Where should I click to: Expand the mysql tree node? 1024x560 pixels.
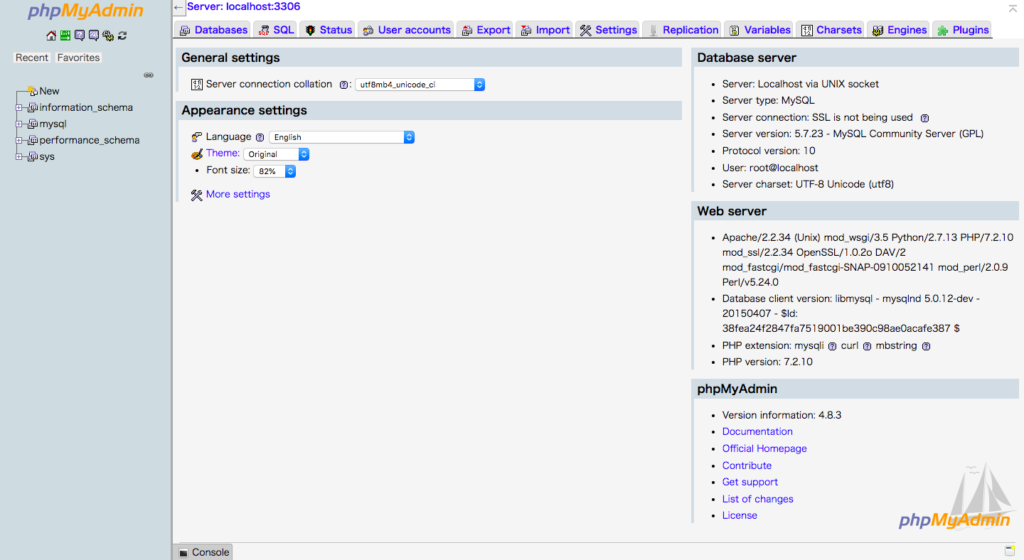point(19,124)
